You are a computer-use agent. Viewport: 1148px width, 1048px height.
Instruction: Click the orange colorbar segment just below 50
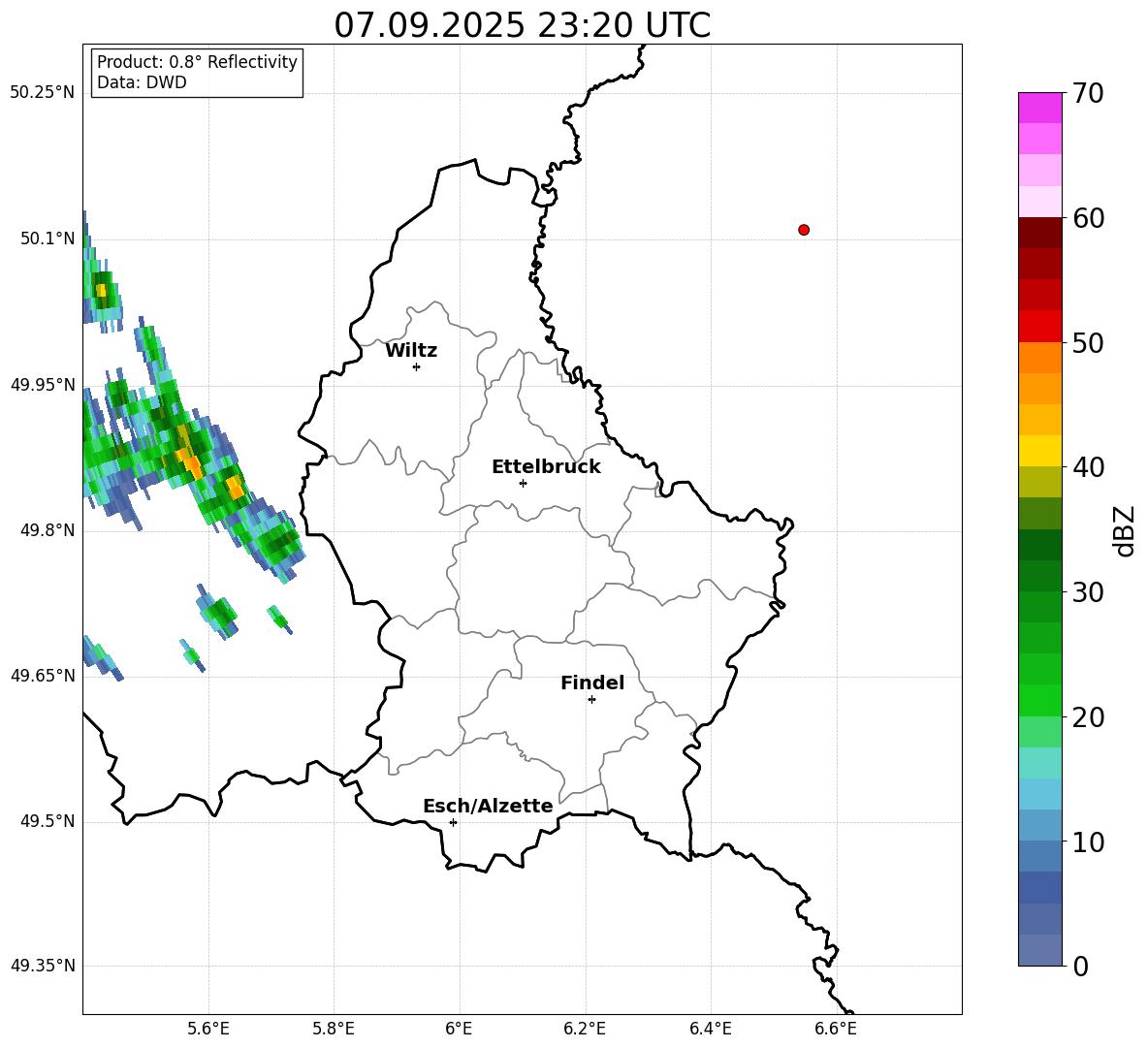1039,358
